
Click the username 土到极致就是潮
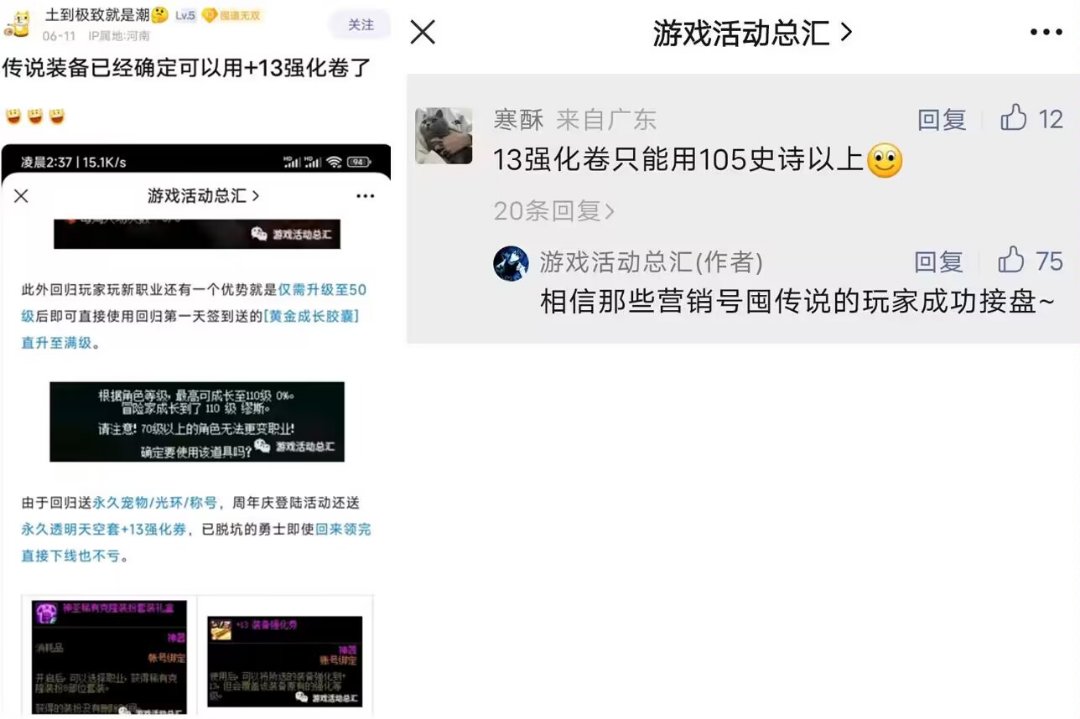(97, 14)
